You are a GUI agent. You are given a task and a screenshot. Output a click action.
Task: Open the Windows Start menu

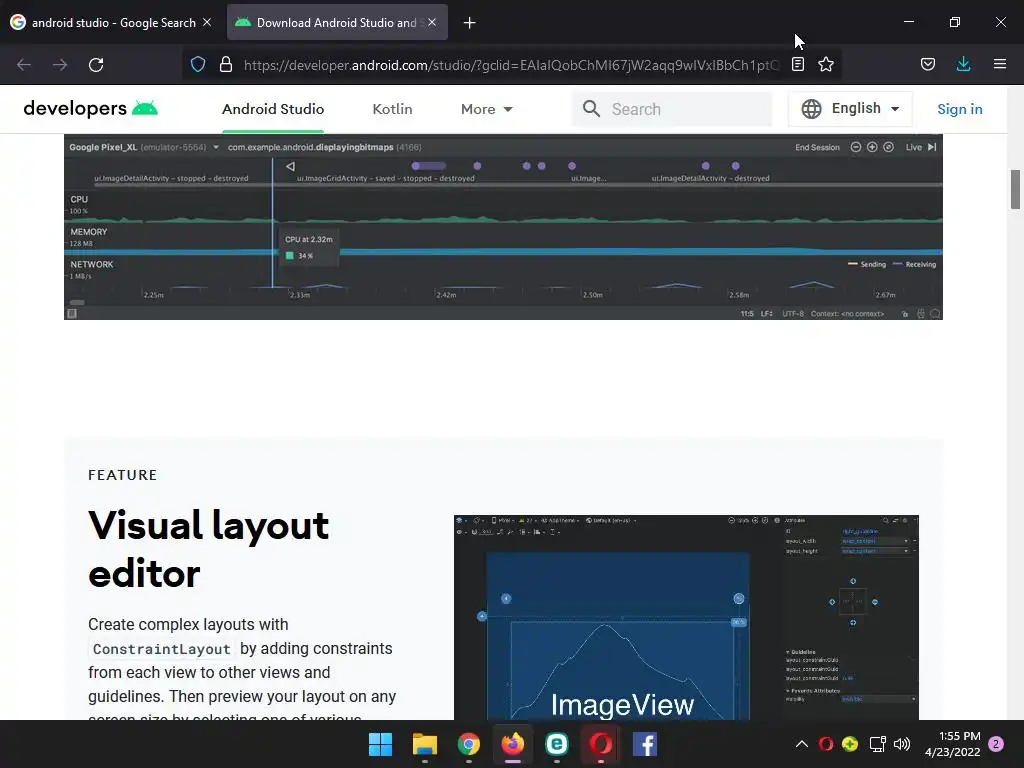380,744
